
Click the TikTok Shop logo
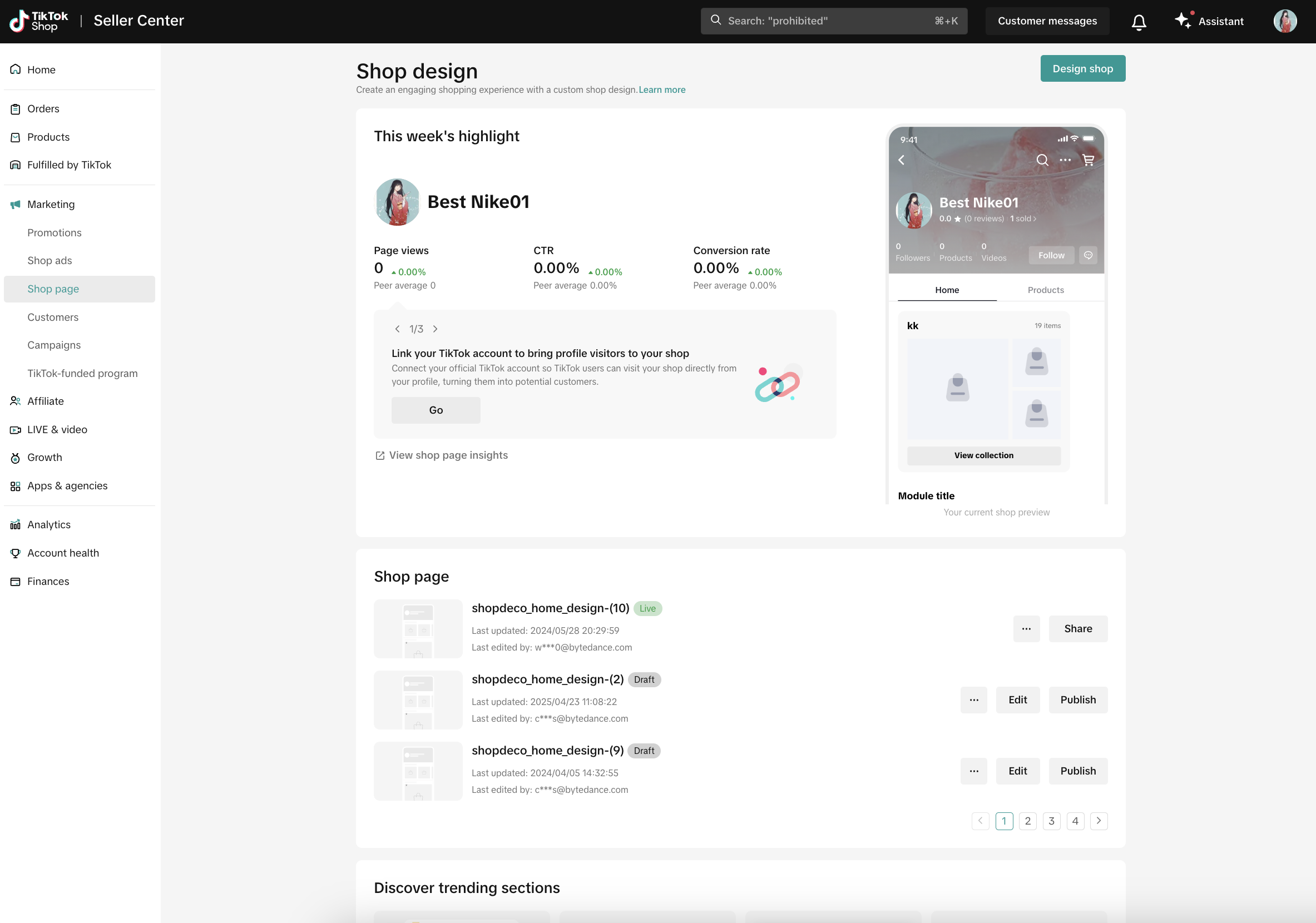click(39, 21)
